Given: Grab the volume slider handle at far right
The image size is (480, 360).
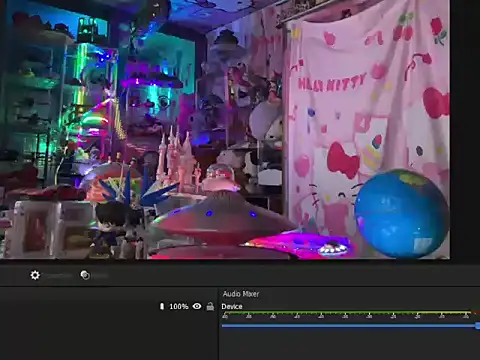Looking at the screenshot, I should click(478, 326).
